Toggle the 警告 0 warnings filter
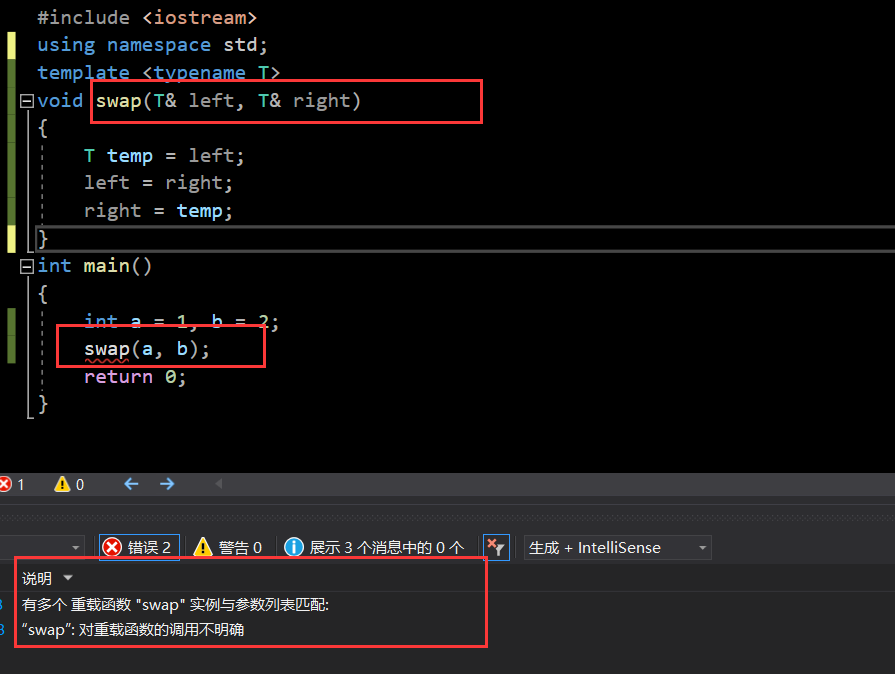895x674 pixels. click(x=228, y=547)
